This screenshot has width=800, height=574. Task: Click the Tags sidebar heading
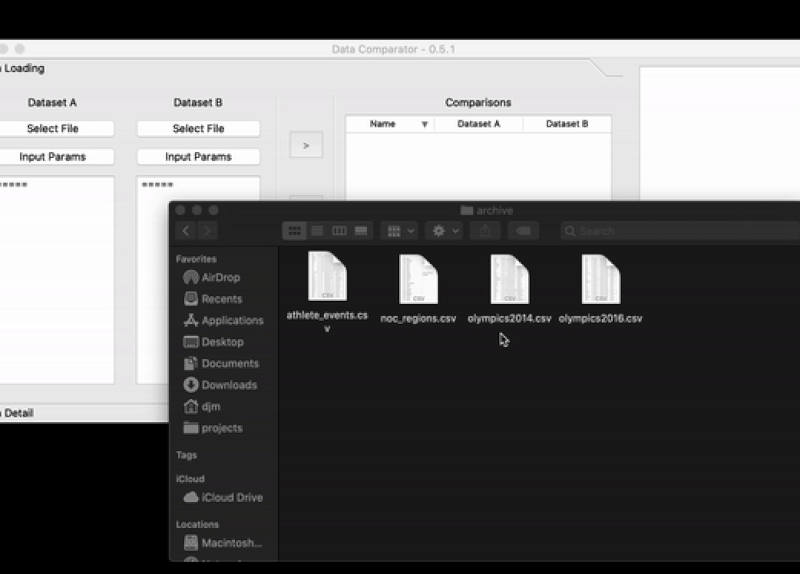(186, 455)
